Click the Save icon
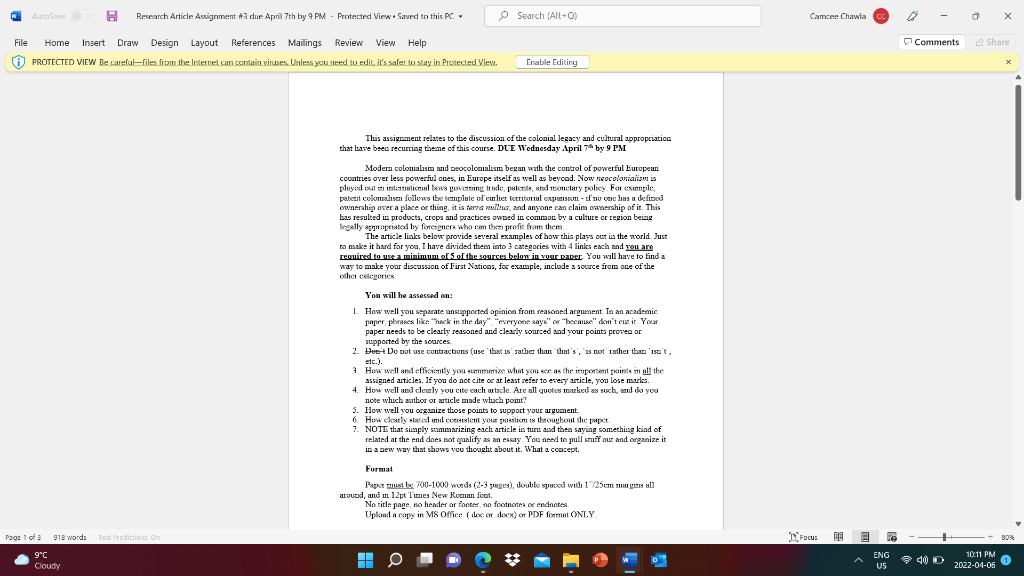1024x576 pixels. tap(113, 15)
